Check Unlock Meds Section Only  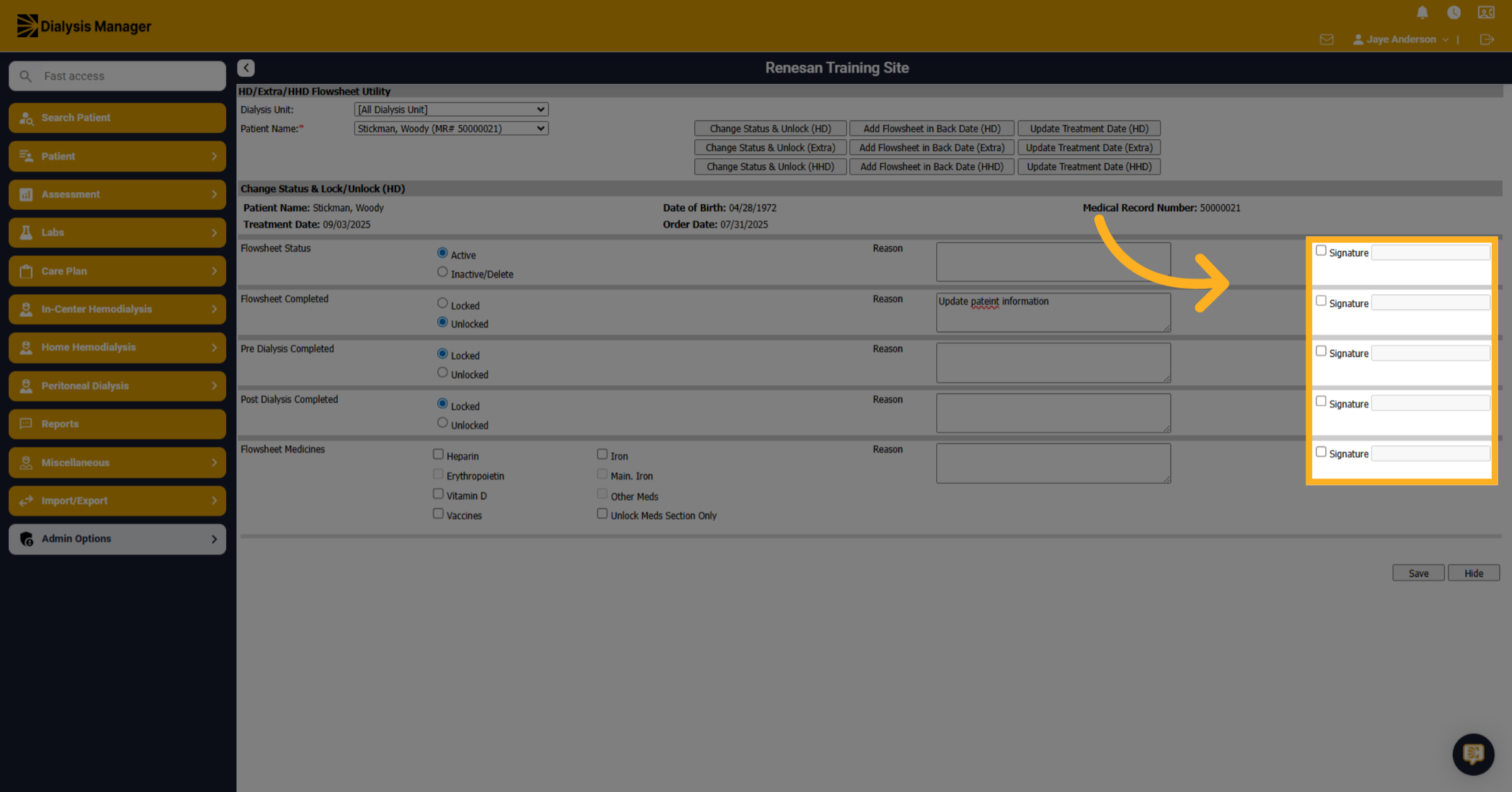coord(602,514)
